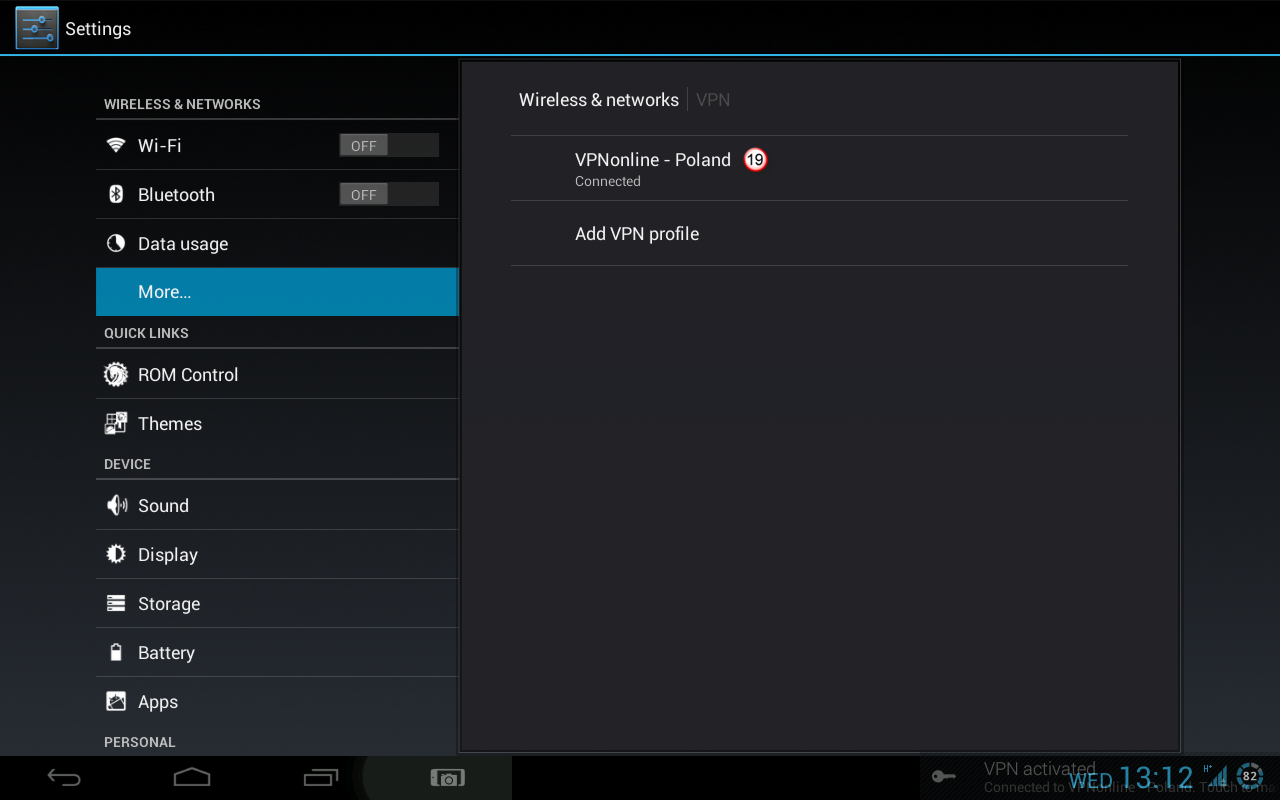Tap the Display brightness icon
1280x800 pixels.
(x=116, y=554)
